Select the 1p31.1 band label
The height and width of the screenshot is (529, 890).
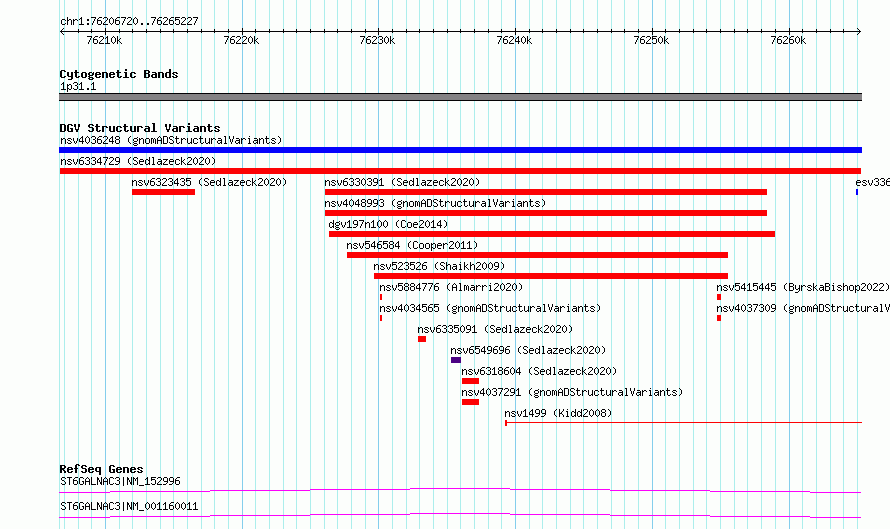point(78,86)
